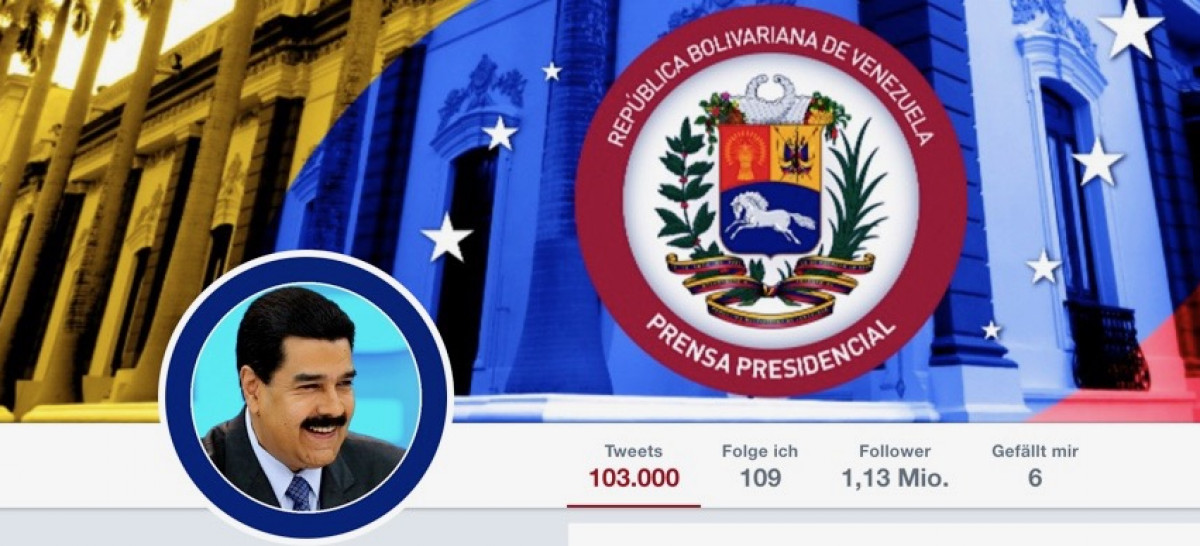This screenshot has width=1200, height=546.
Task: Open the Folge ich list
Action: pos(760,465)
